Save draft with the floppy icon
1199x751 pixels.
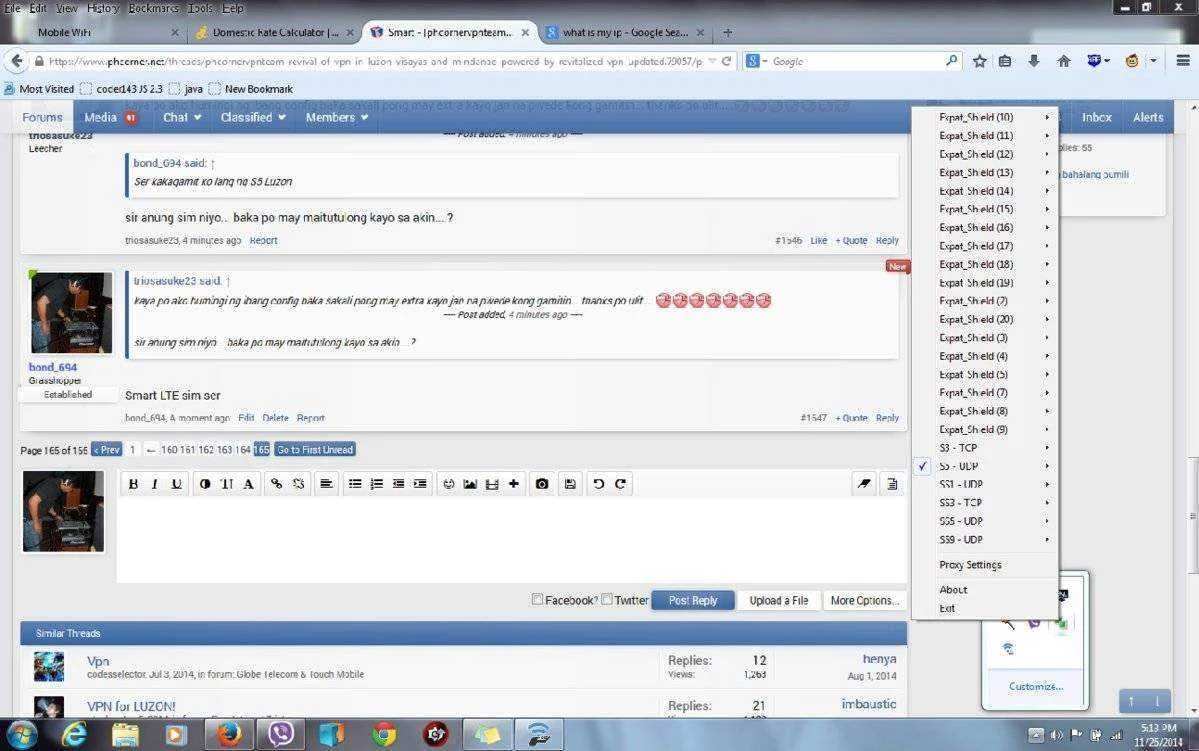tap(570, 484)
